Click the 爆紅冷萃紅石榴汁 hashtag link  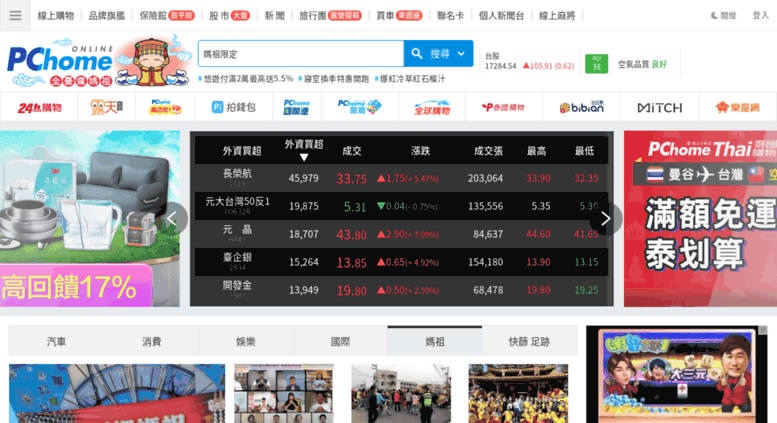click(x=409, y=79)
